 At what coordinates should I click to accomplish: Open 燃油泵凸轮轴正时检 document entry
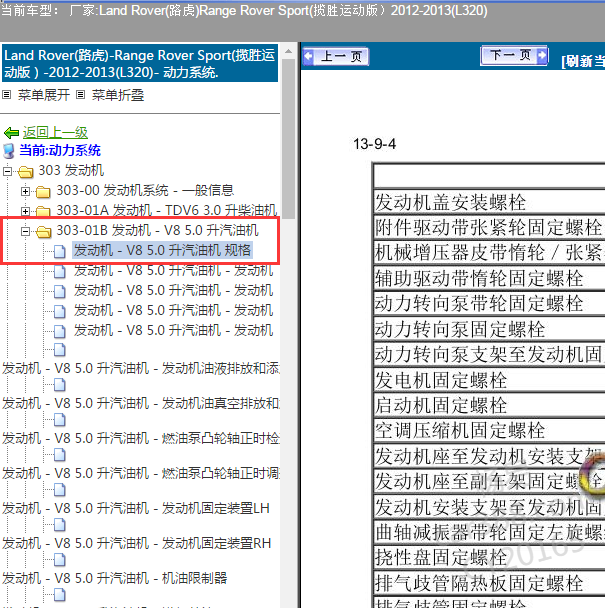(141, 438)
